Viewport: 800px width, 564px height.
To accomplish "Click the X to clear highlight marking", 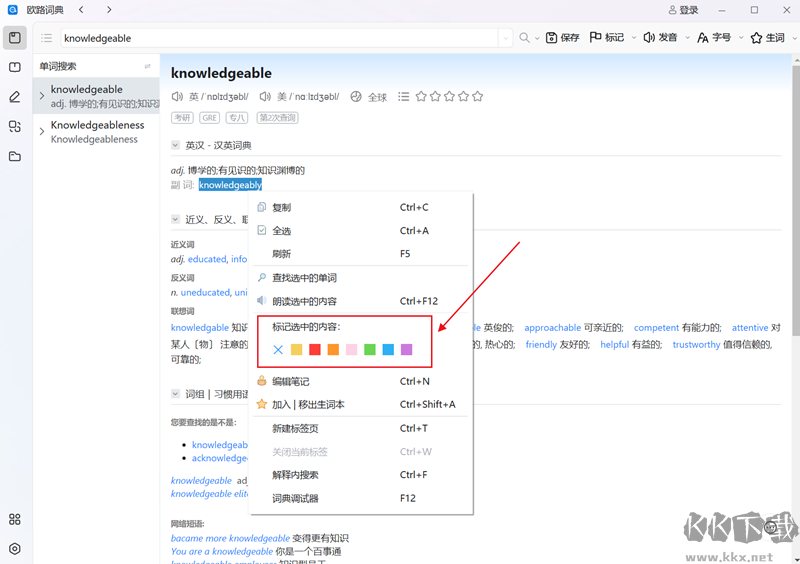I will [x=278, y=349].
